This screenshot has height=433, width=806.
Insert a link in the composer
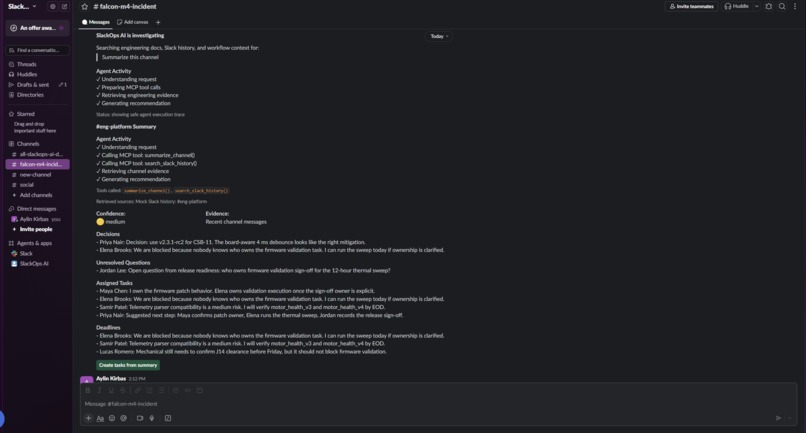point(137,390)
